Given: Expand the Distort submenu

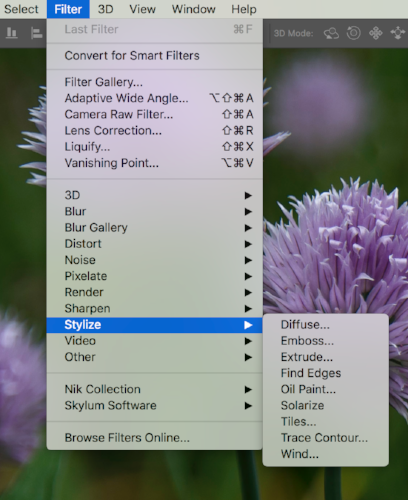Looking at the screenshot, I should tap(155, 244).
